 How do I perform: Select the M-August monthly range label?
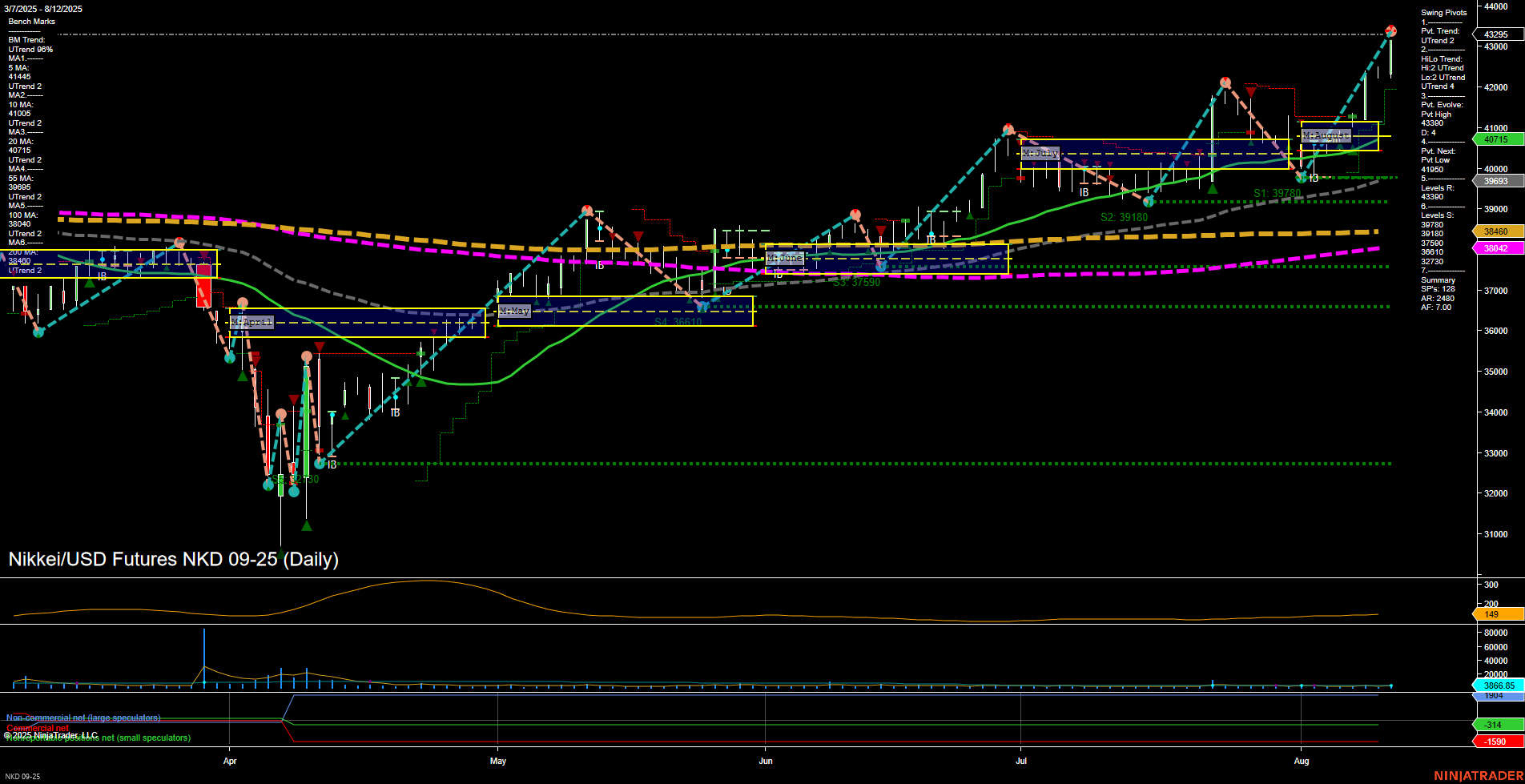pyautogui.click(x=1326, y=135)
